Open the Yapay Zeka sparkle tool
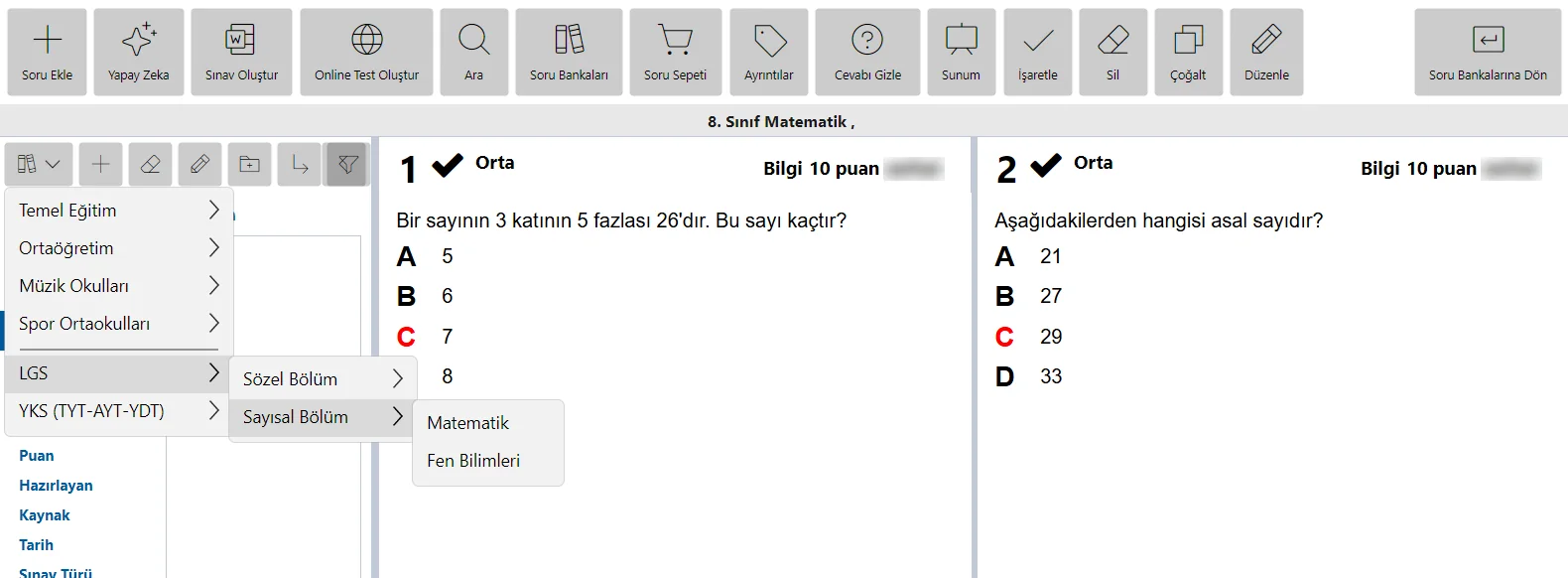1568x578 pixels. point(138,41)
